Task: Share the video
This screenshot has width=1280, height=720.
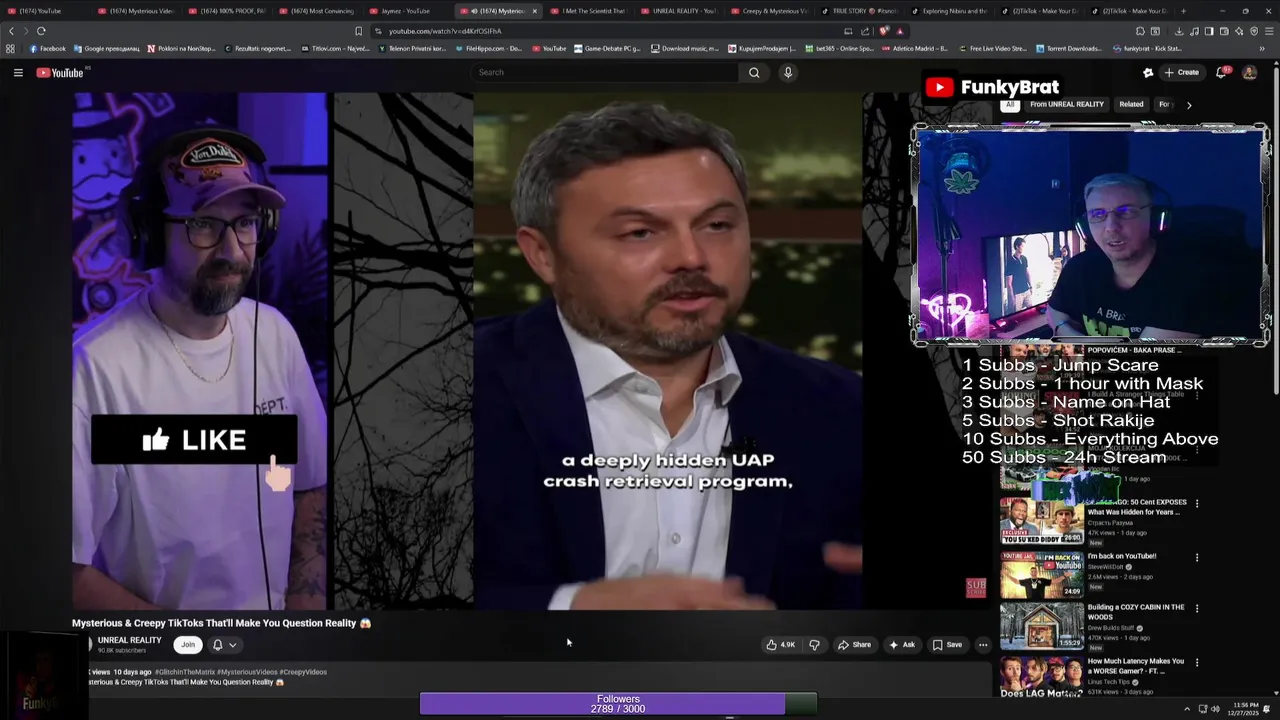Action: coord(854,645)
